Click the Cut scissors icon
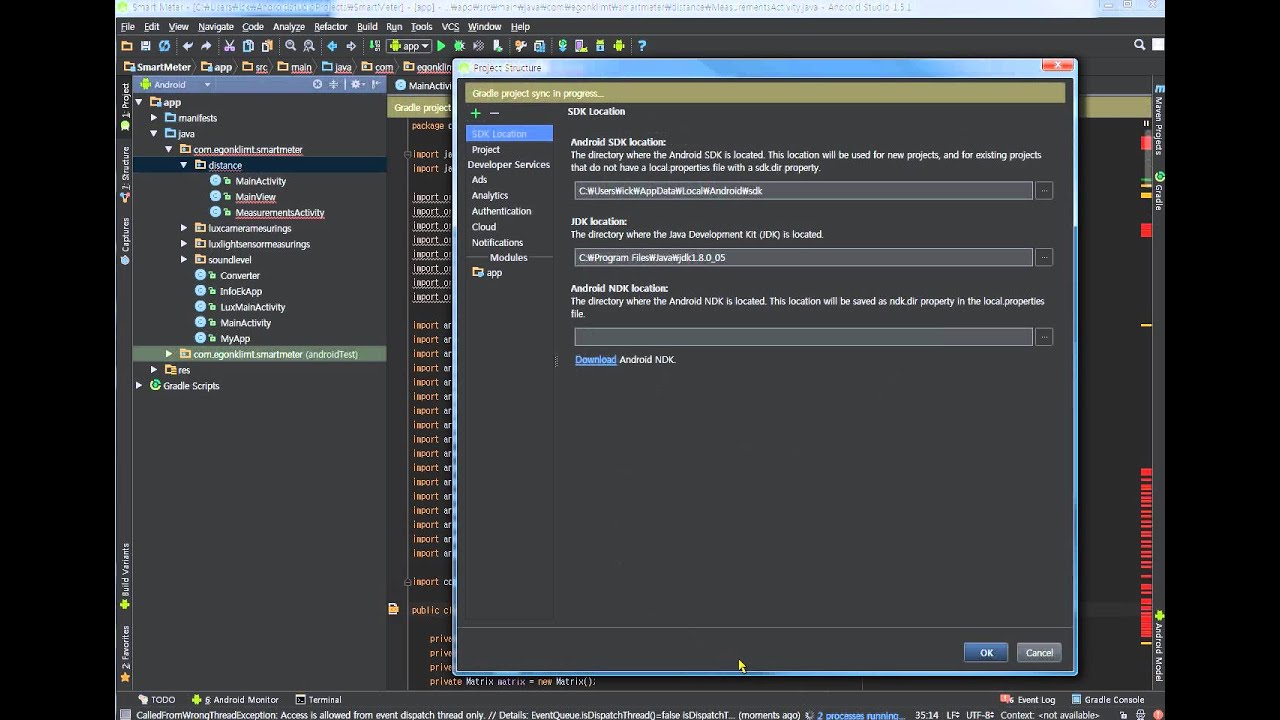This screenshot has height=720, width=1280. point(229,46)
